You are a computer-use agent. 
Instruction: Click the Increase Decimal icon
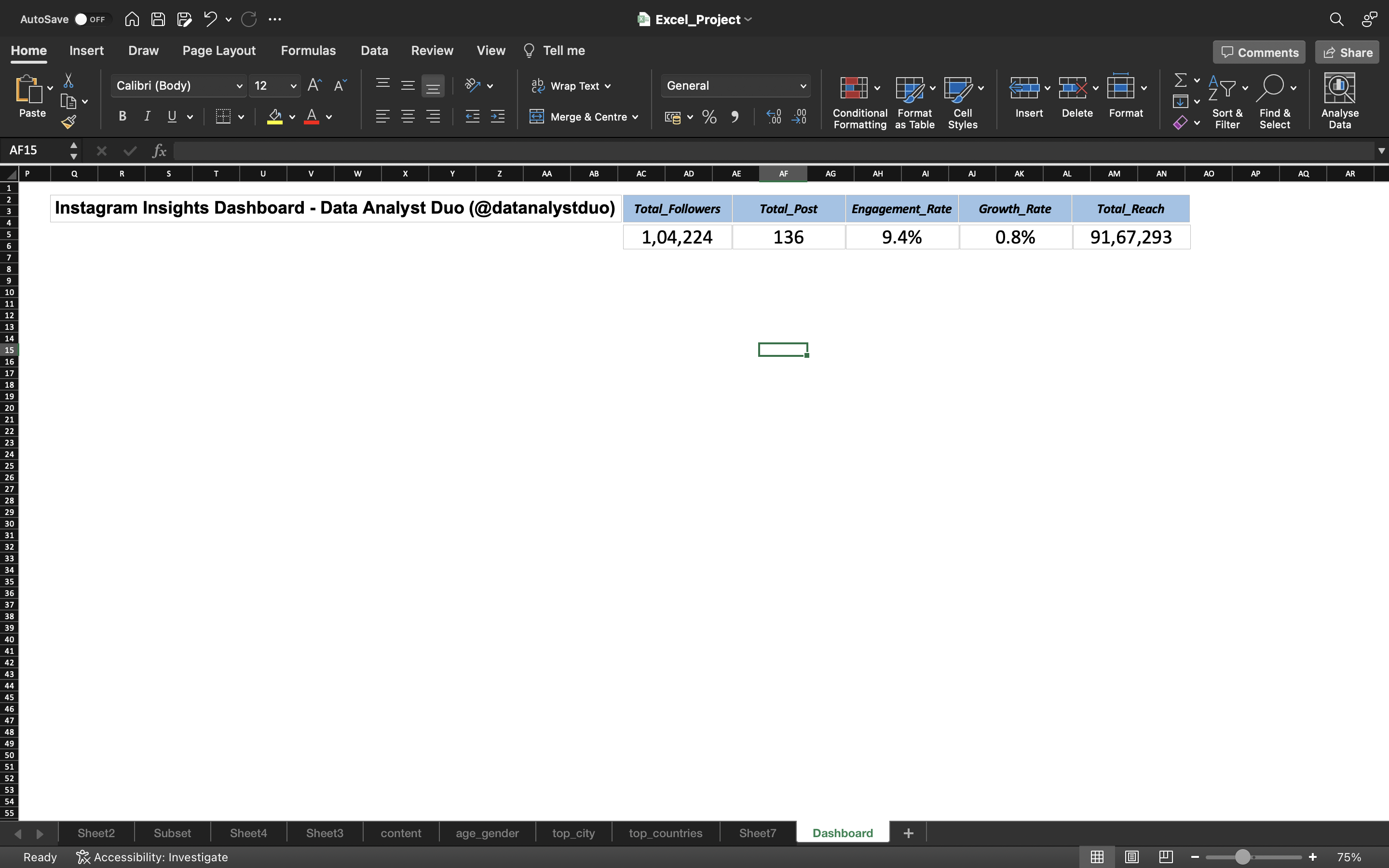[774, 117]
